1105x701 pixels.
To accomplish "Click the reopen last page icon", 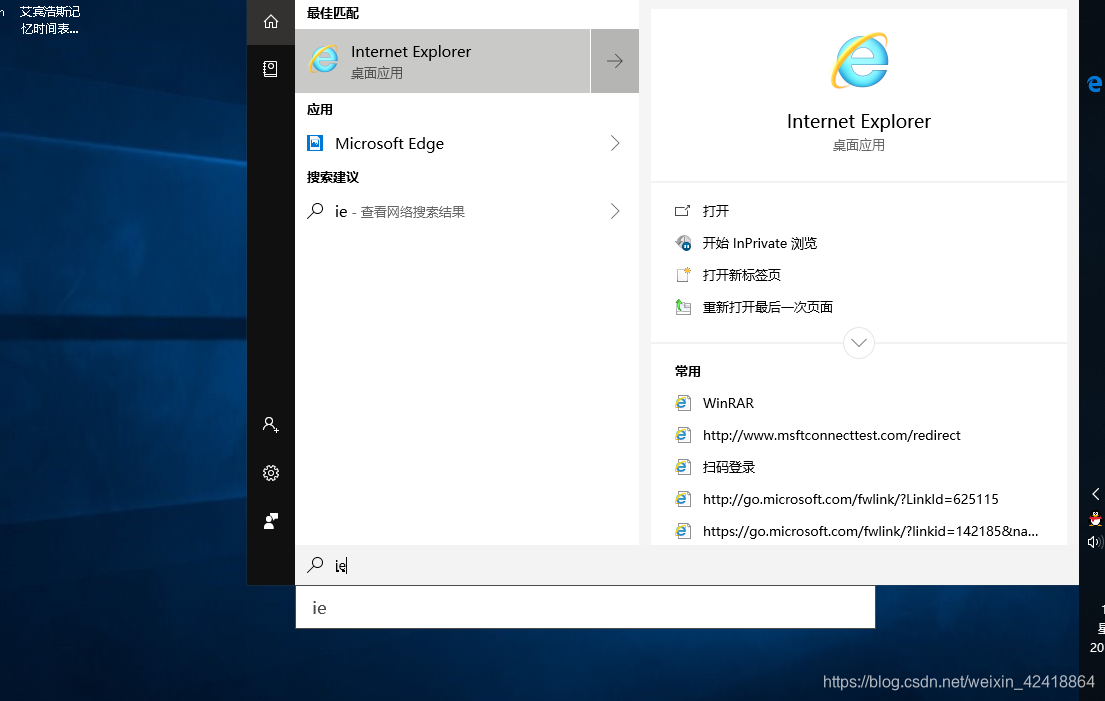I will coord(682,306).
